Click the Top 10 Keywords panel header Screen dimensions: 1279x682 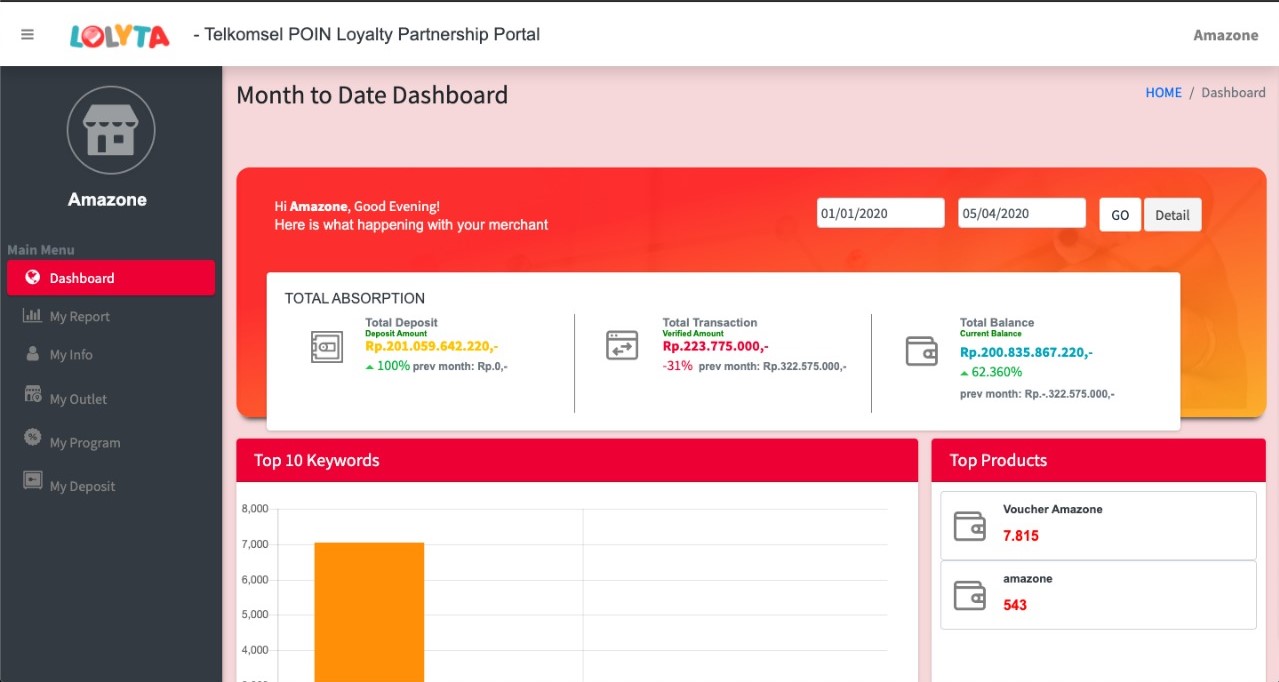577,460
